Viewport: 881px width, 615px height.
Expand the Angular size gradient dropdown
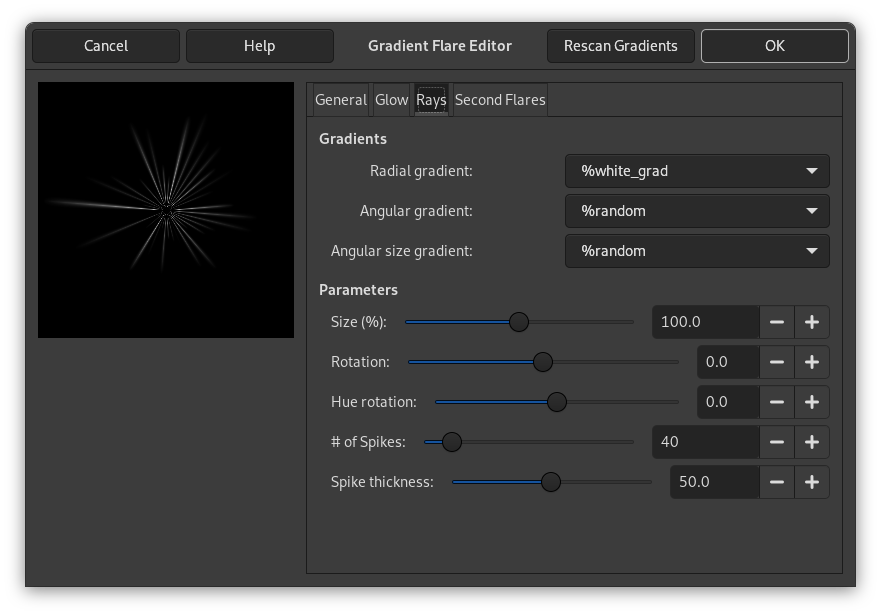pos(696,250)
